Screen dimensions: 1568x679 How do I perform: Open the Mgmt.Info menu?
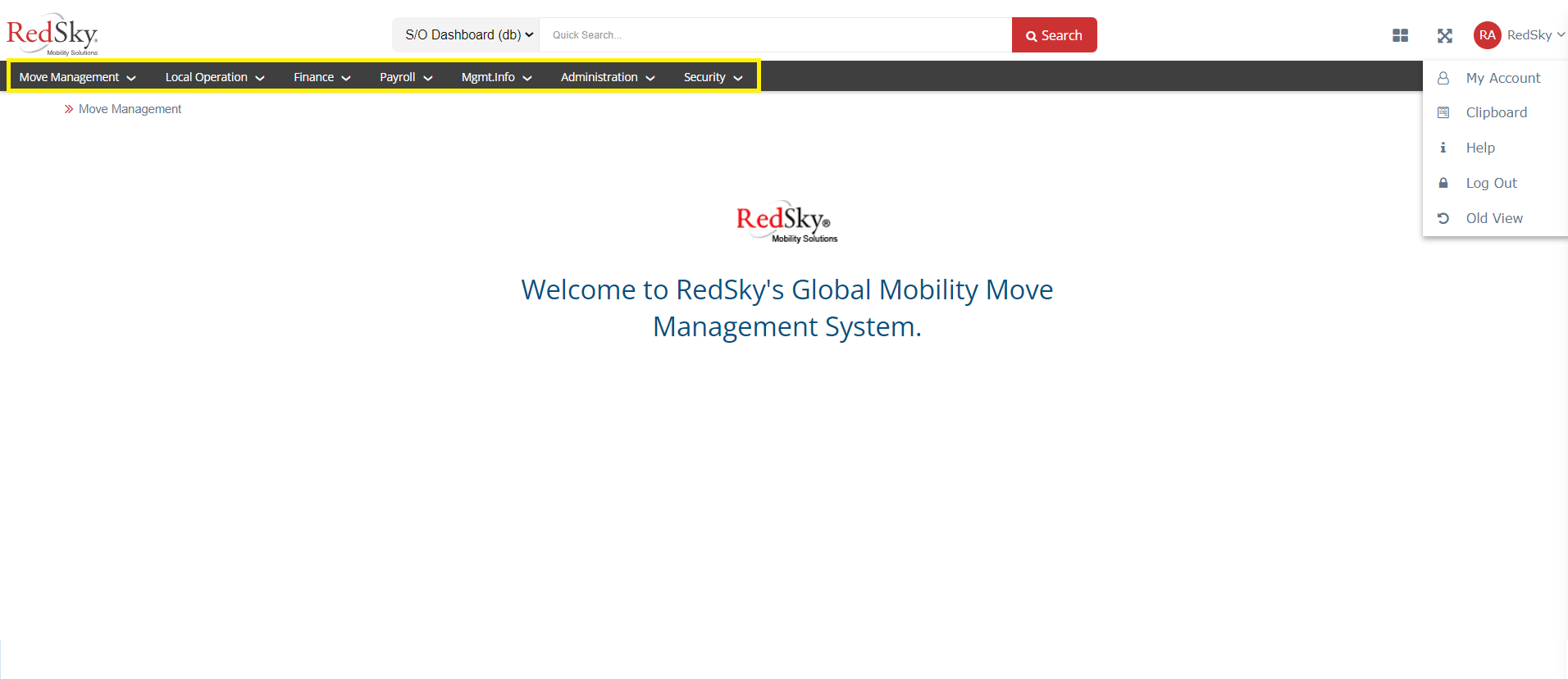(x=496, y=77)
